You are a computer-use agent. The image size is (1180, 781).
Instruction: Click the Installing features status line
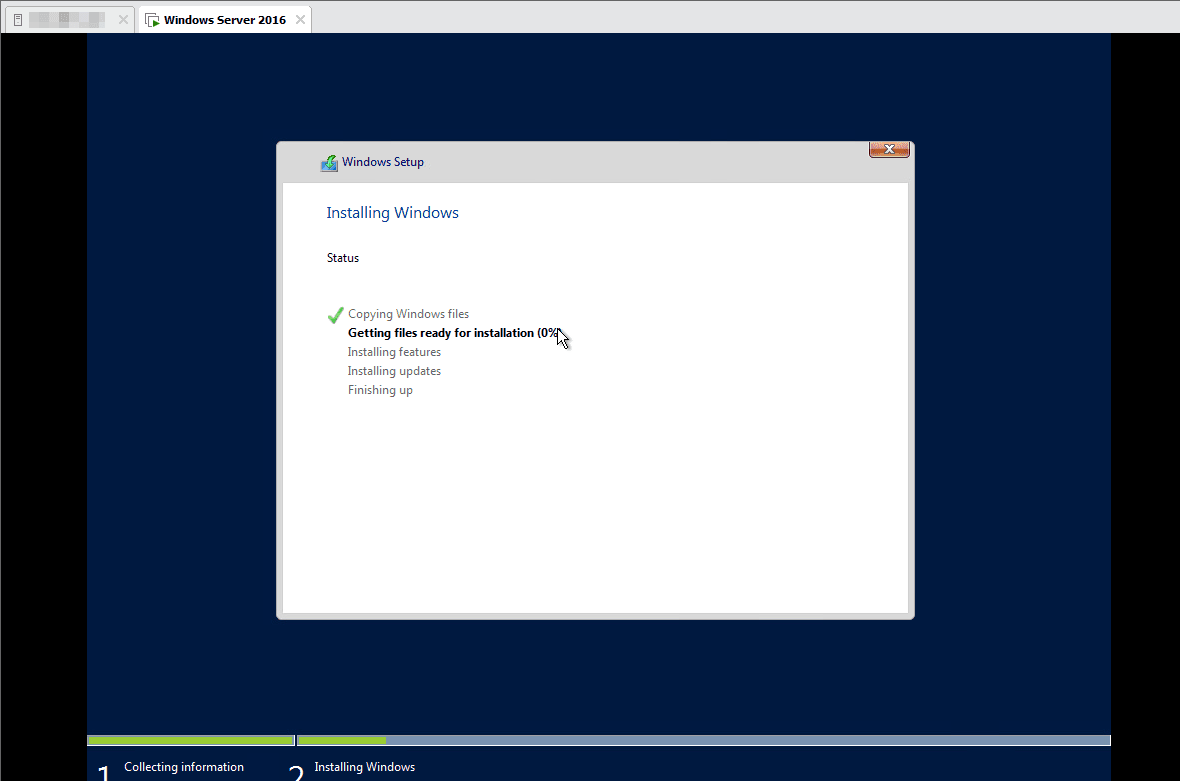point(394,351)
